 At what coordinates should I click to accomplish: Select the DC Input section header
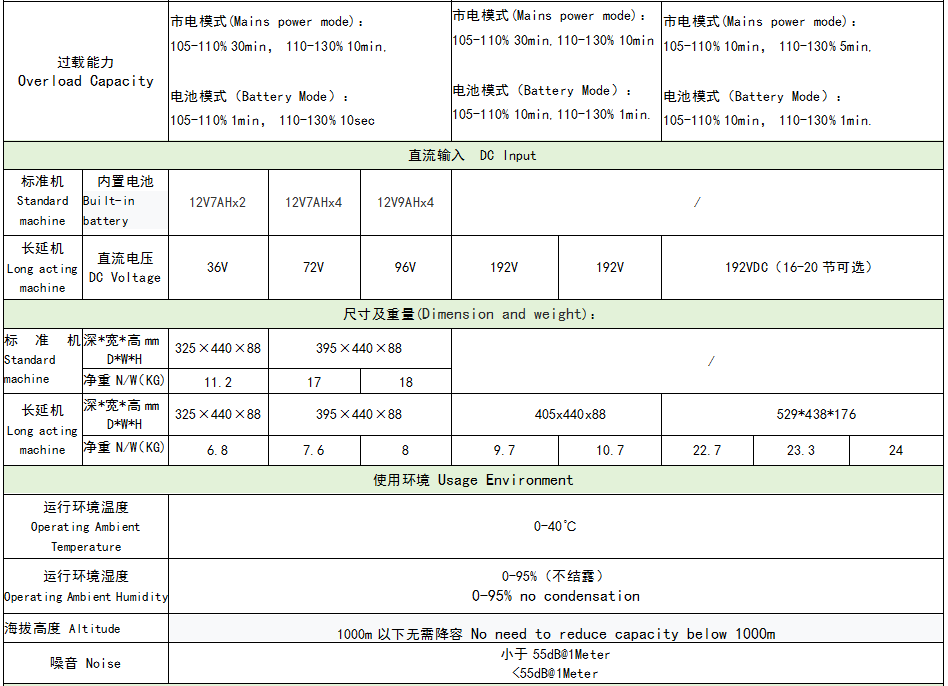tap(472, 156)
